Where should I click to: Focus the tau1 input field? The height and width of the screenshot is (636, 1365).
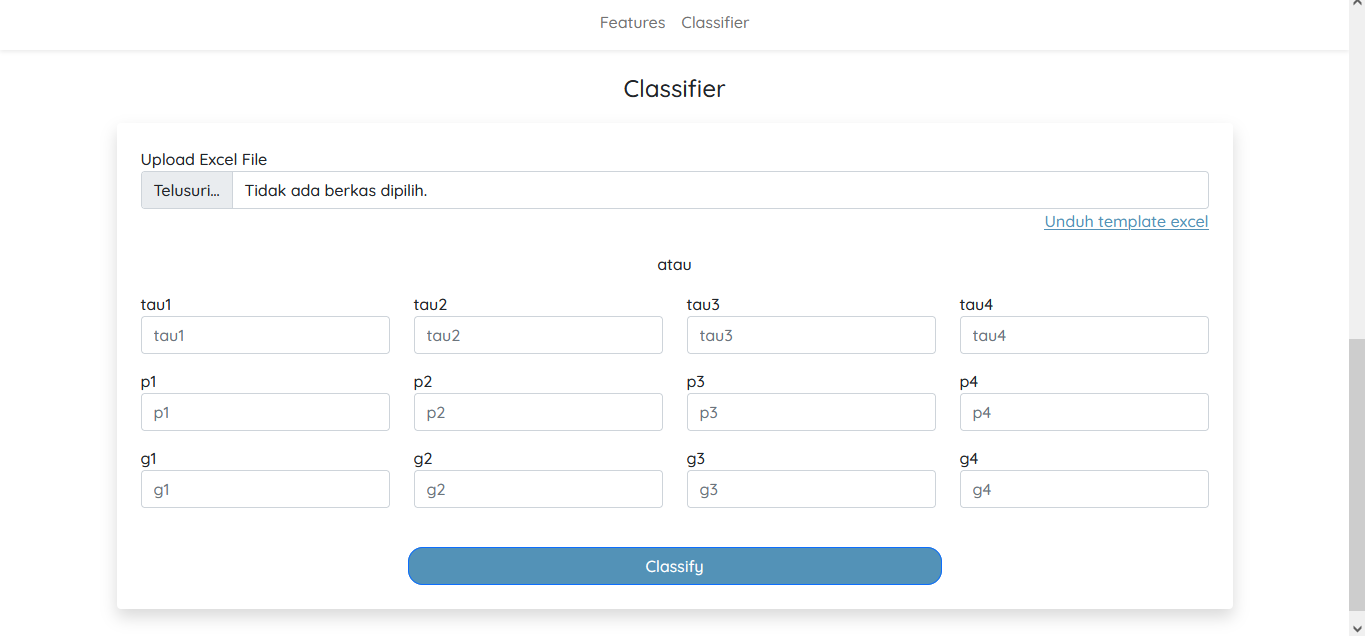click(x=265, y=335)
